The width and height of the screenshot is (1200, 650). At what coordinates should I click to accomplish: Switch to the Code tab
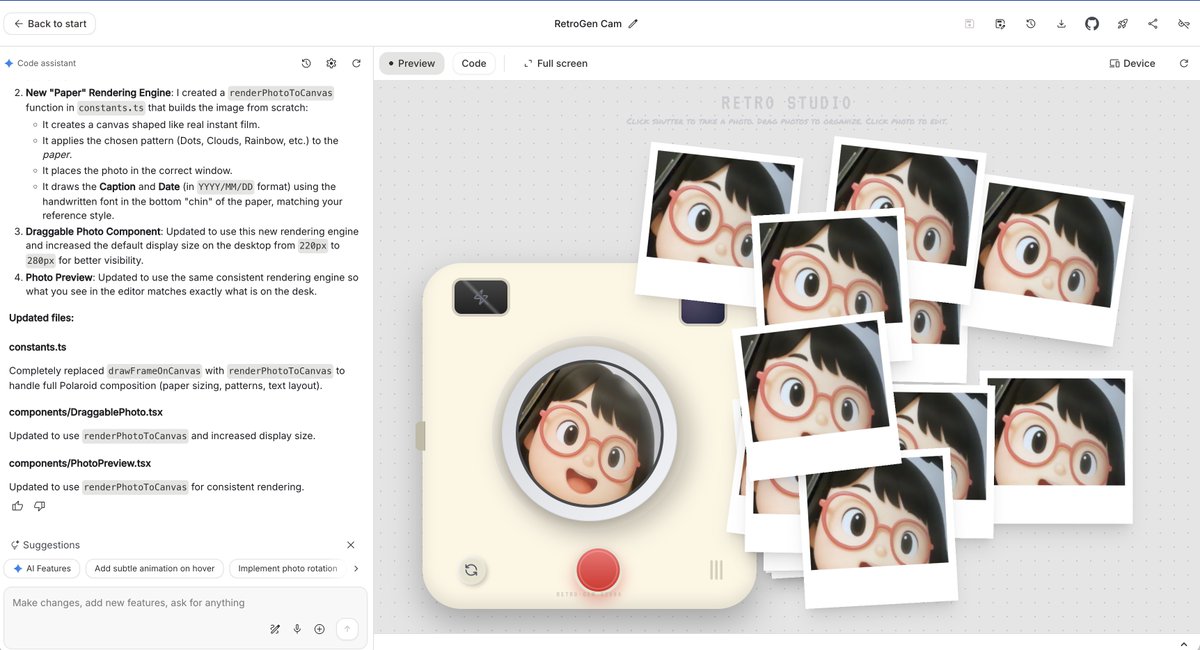tap(473, 63)
